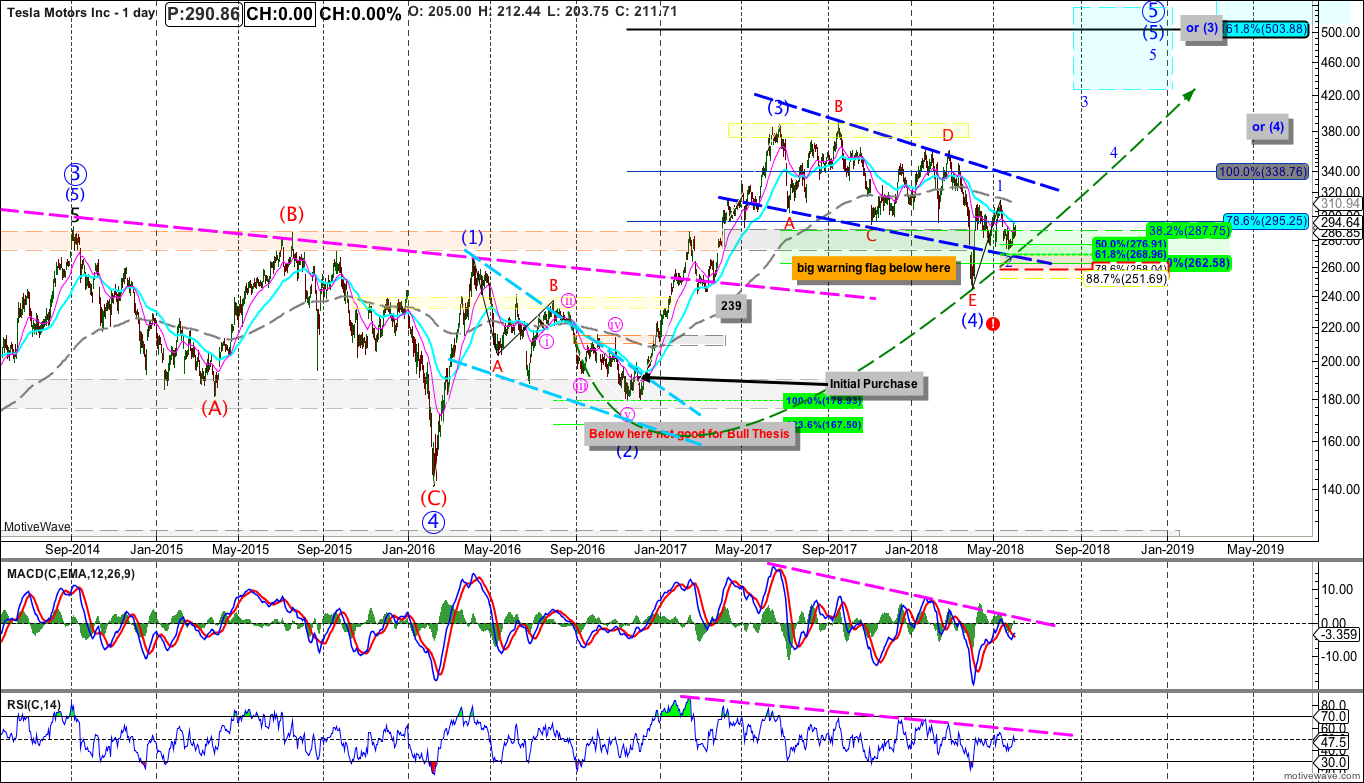
Task: Click the yellow 88.7%(251.69) label
Action: (x=1125, y=279)
